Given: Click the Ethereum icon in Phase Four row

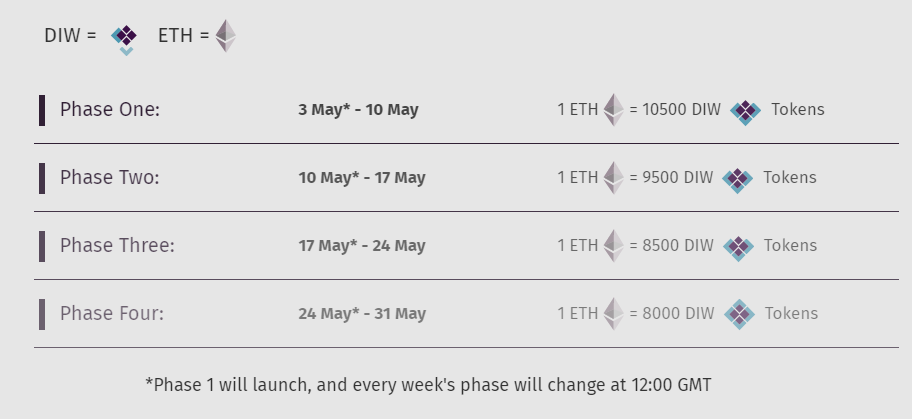Looking at the screenshot, I should pos(614,314).
